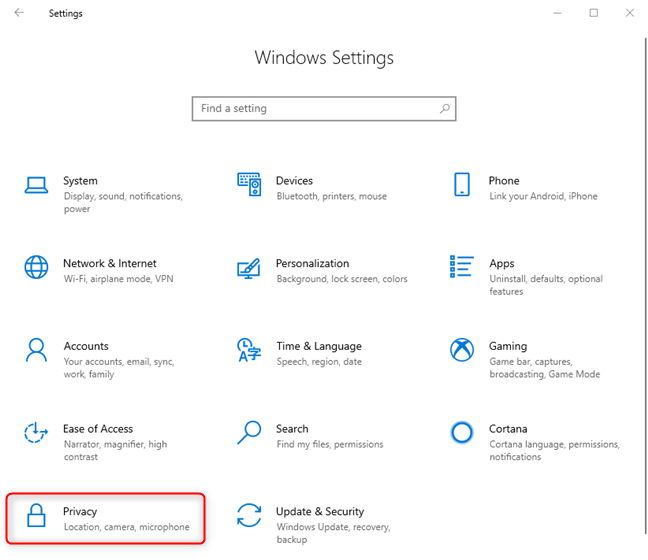Click the Cortana circle icon
This screenshot has height=560, width=648.
point(462,433)
